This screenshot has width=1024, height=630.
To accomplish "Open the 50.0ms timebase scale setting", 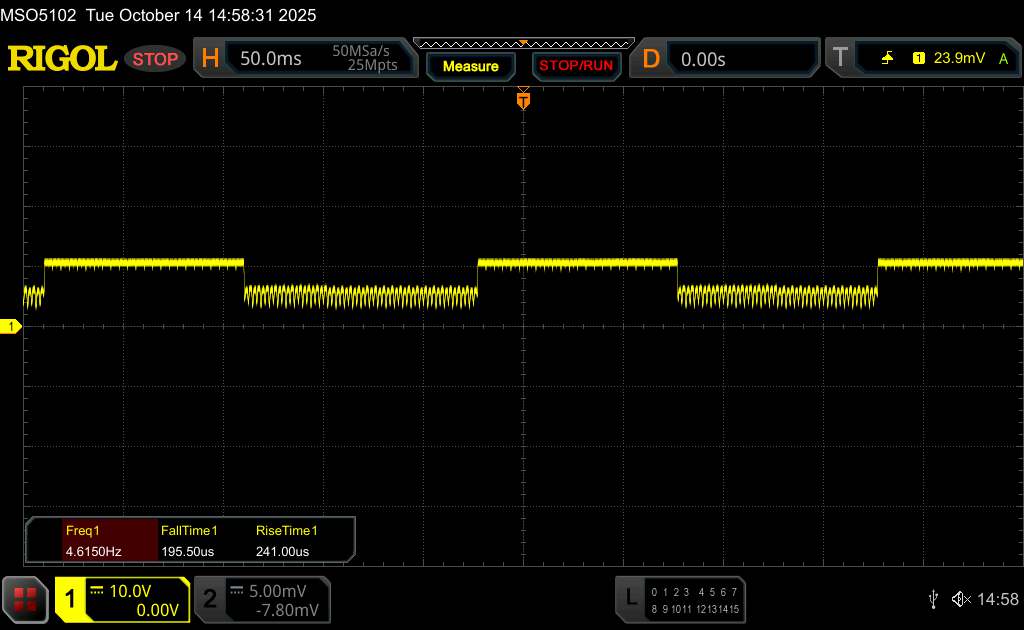I will pos(271,59).
